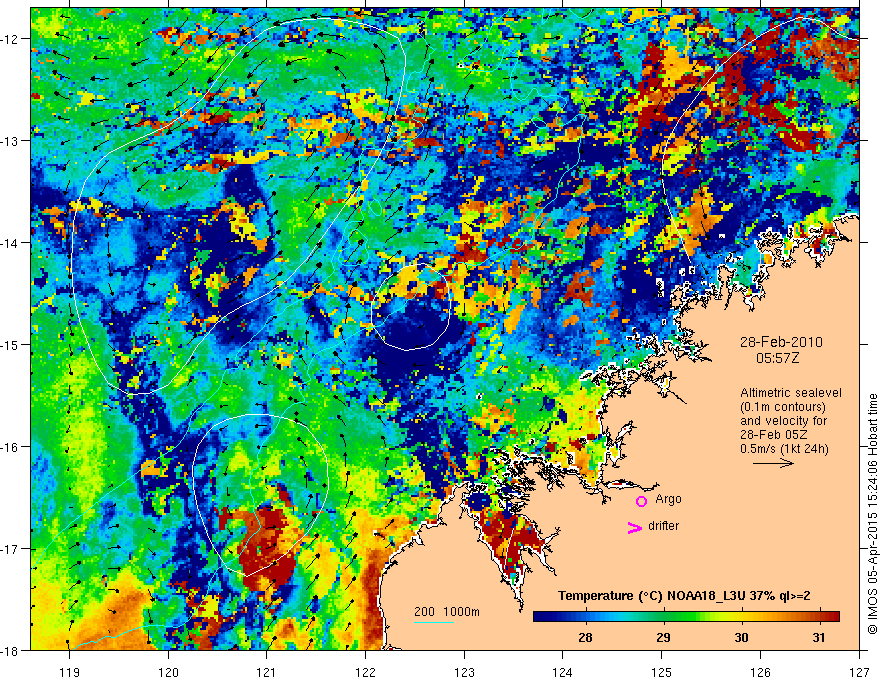
Task: Click the longitude axis label '119'
Action: pyautogui.click(x=70, y=672)
